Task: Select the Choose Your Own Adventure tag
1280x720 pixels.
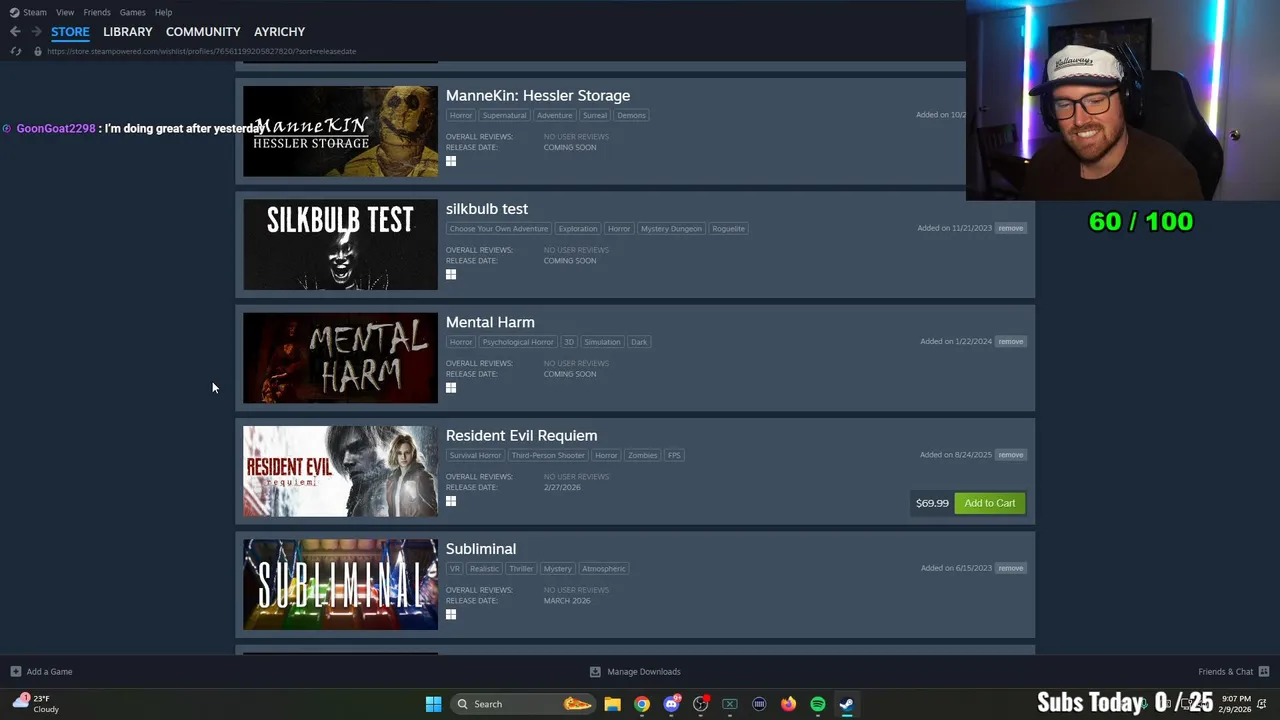Action: click(498, 228)
